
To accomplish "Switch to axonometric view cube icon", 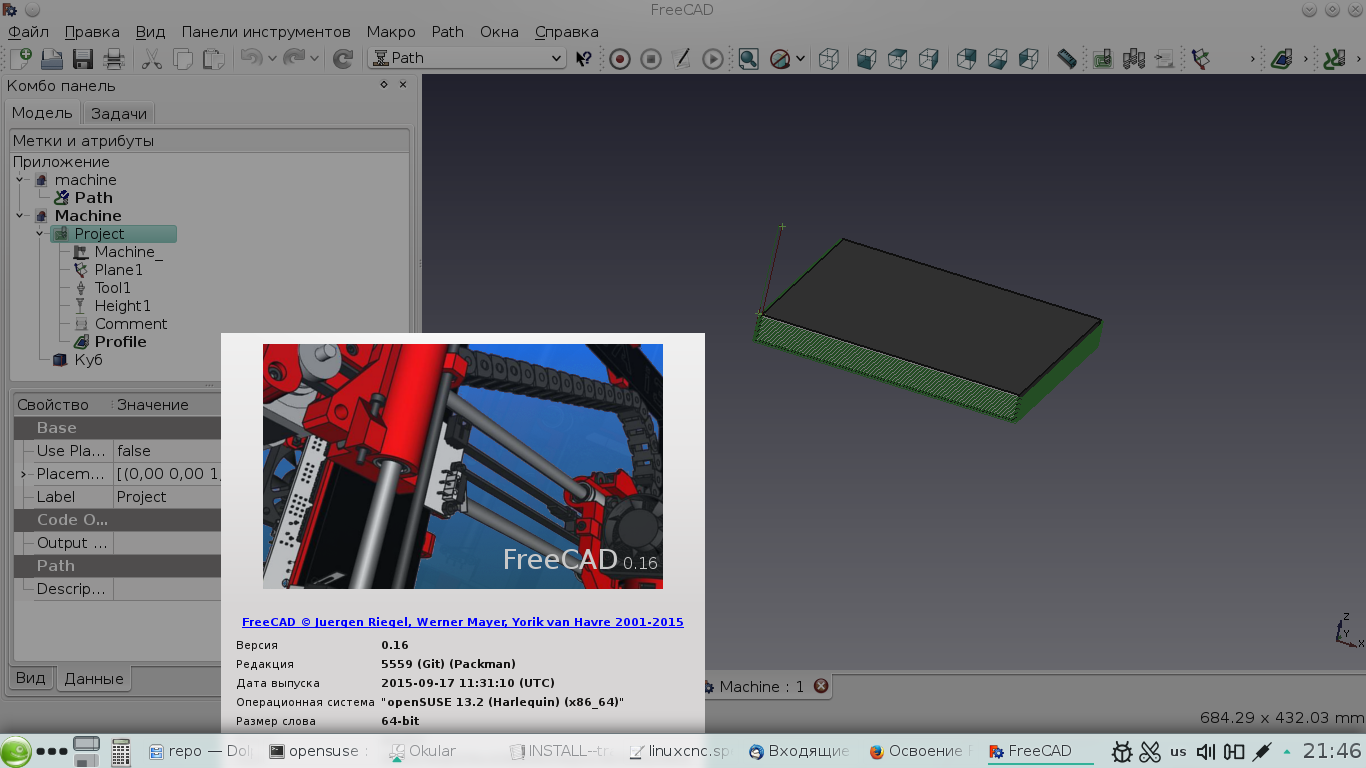I will [829, 59].
